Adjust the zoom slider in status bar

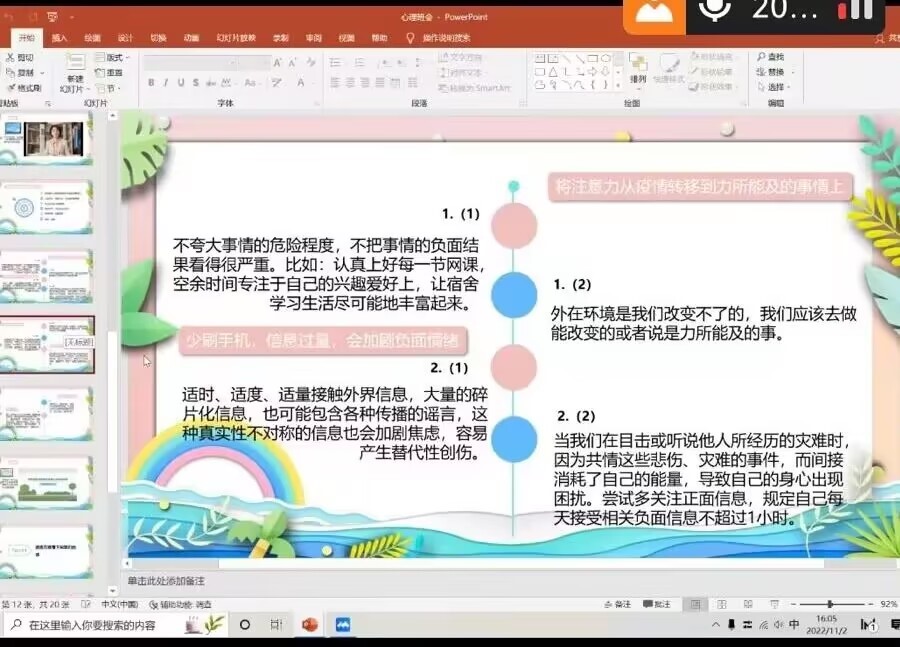[830, 604]
